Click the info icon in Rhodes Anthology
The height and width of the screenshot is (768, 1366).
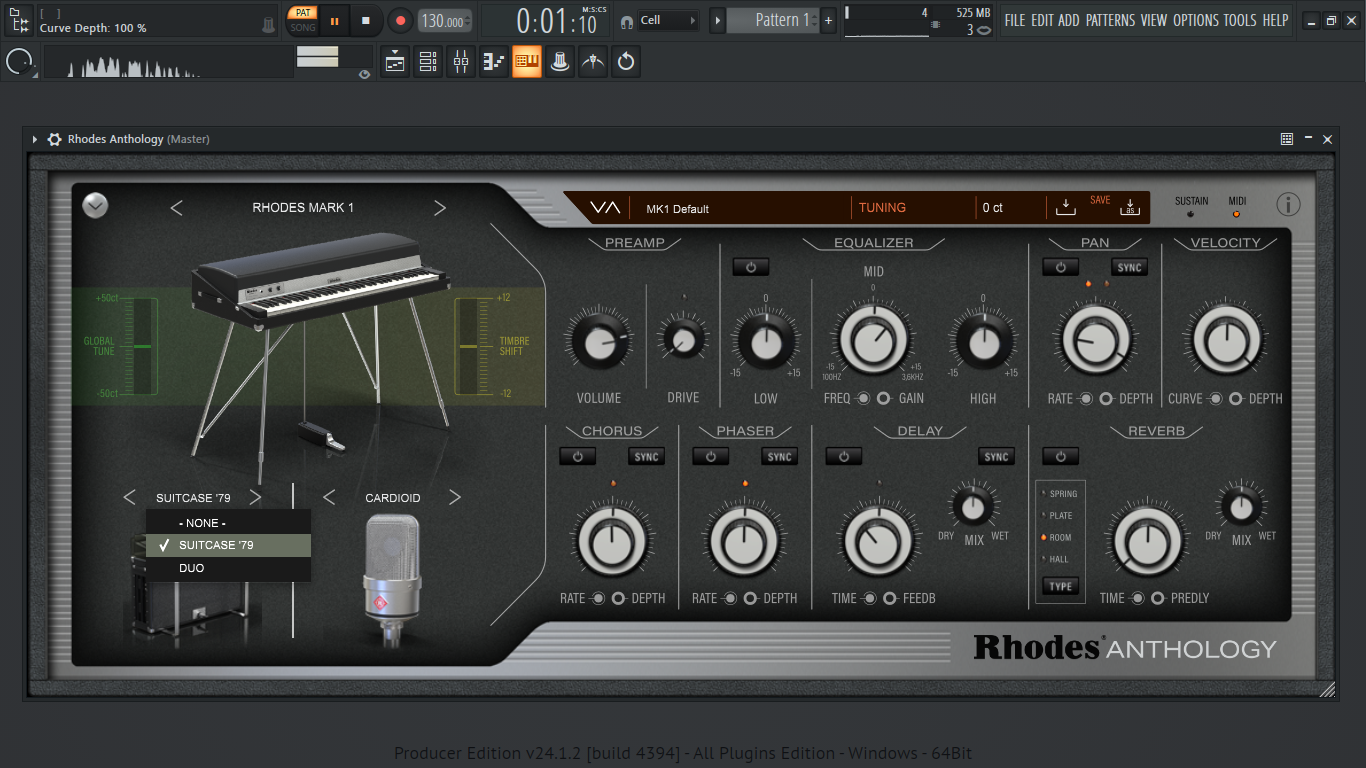(1288, 205)
